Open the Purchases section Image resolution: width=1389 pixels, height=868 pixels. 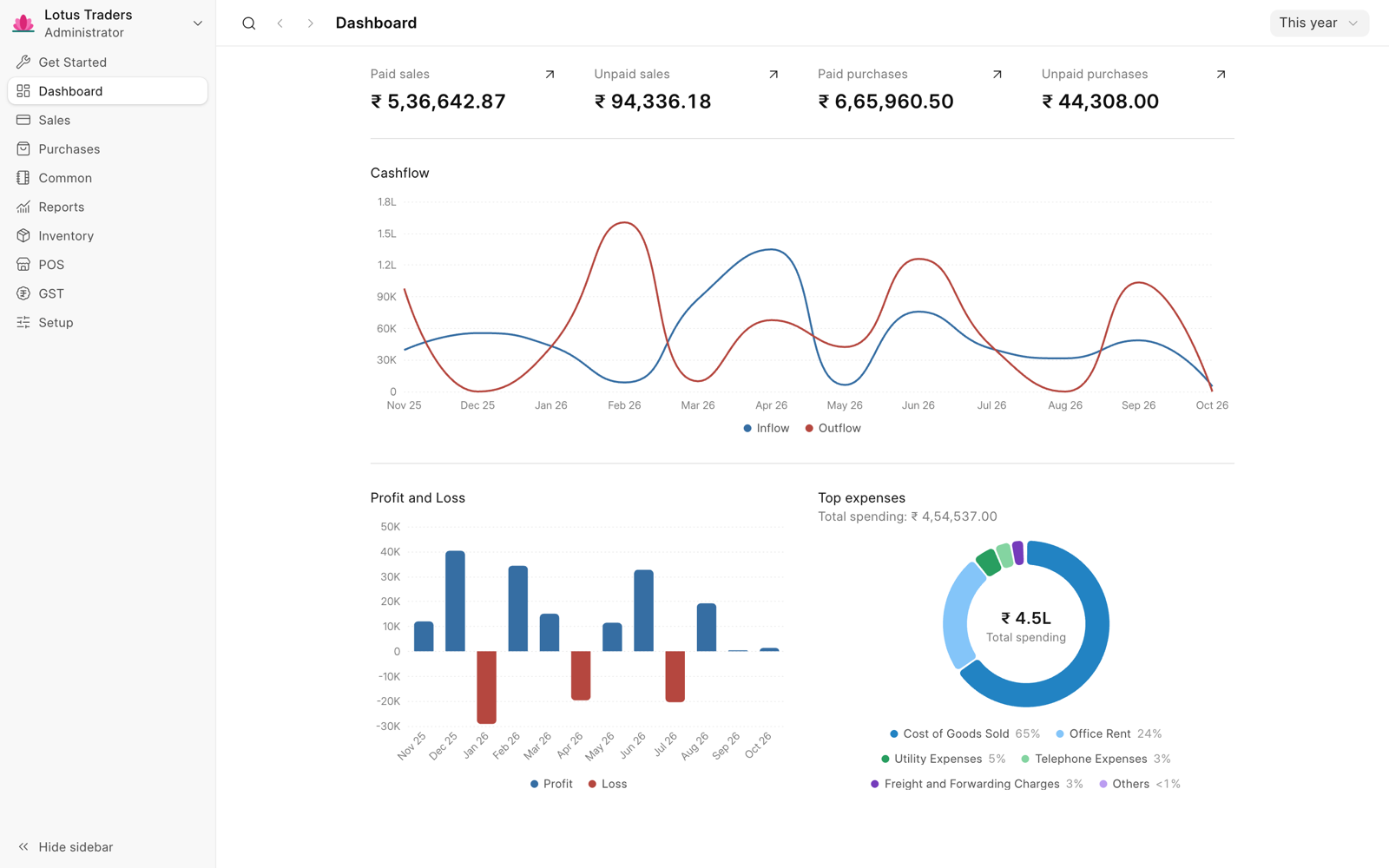108,149
